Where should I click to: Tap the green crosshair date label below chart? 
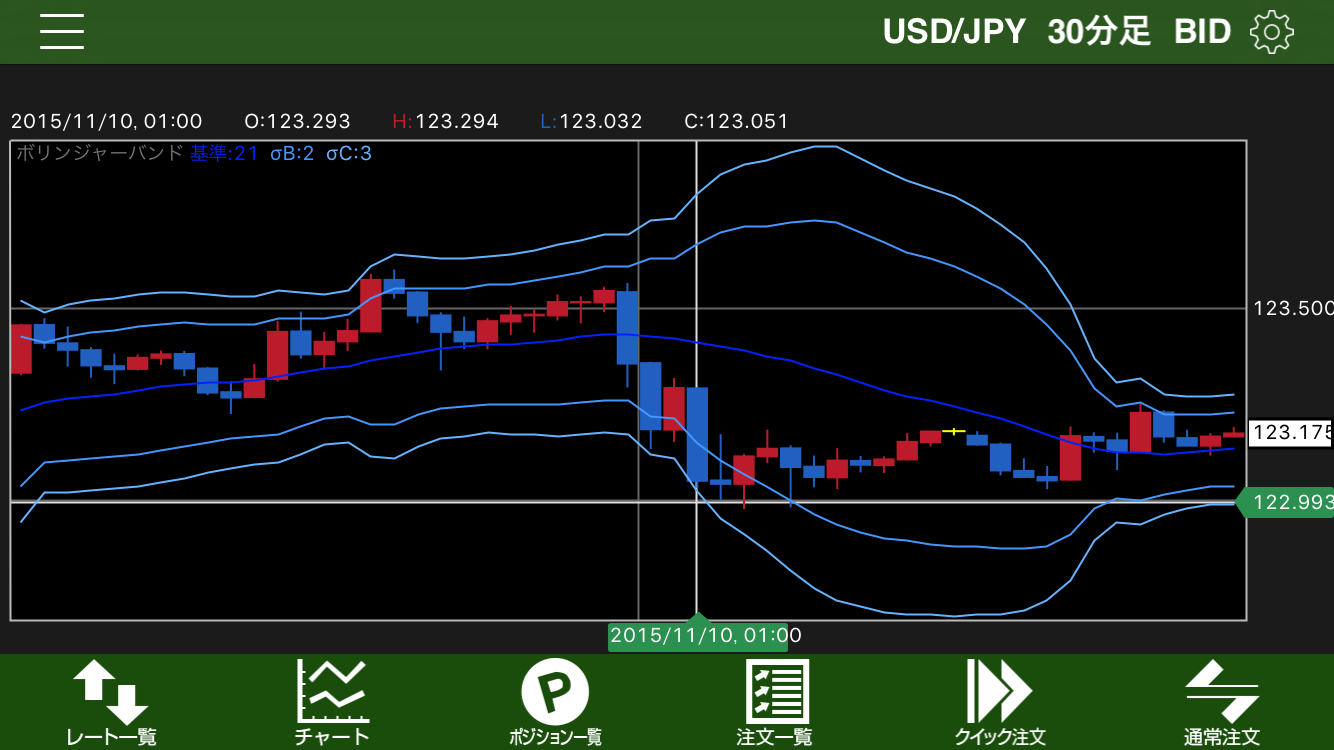pyautogui.click(x=698, y=635)
